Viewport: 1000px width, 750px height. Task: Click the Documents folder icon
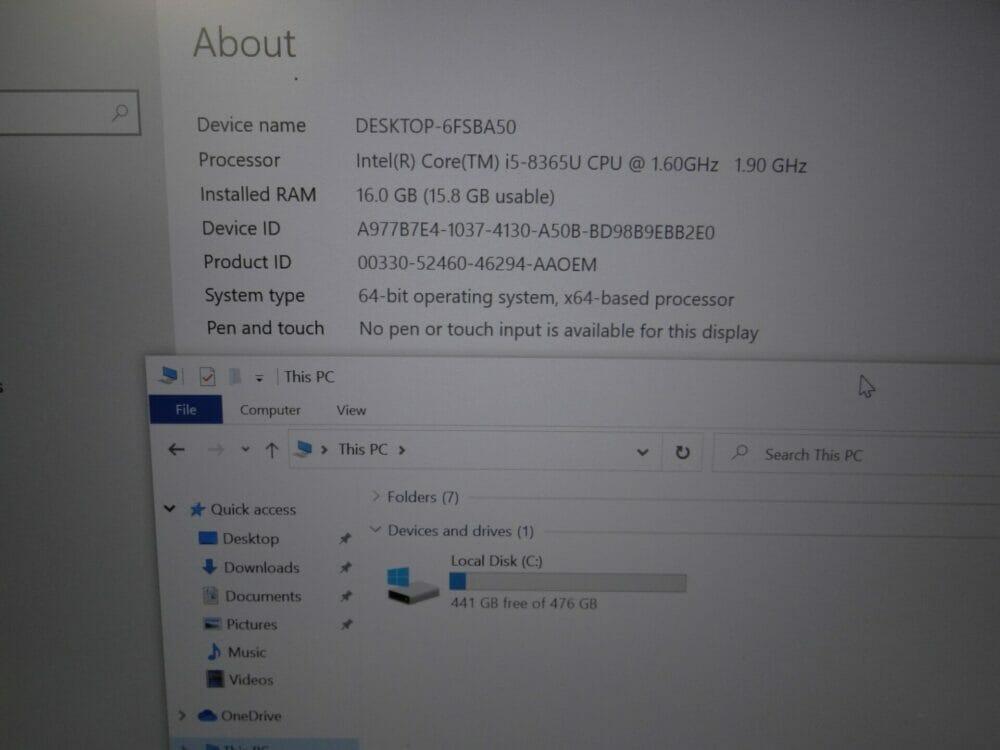(211, 596)
